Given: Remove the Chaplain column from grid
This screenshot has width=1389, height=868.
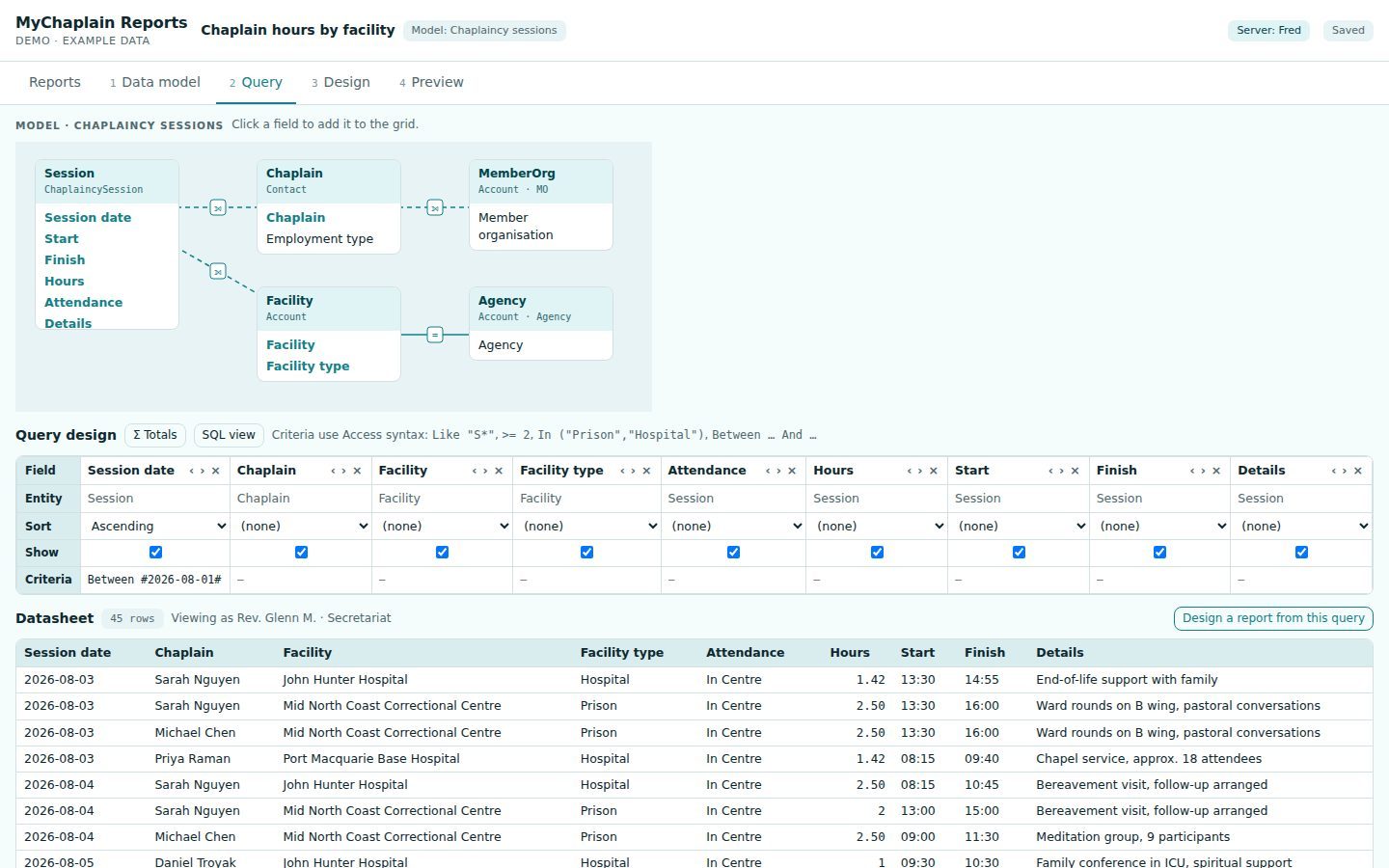Looking at the screenshot, I should pos(357,471).
